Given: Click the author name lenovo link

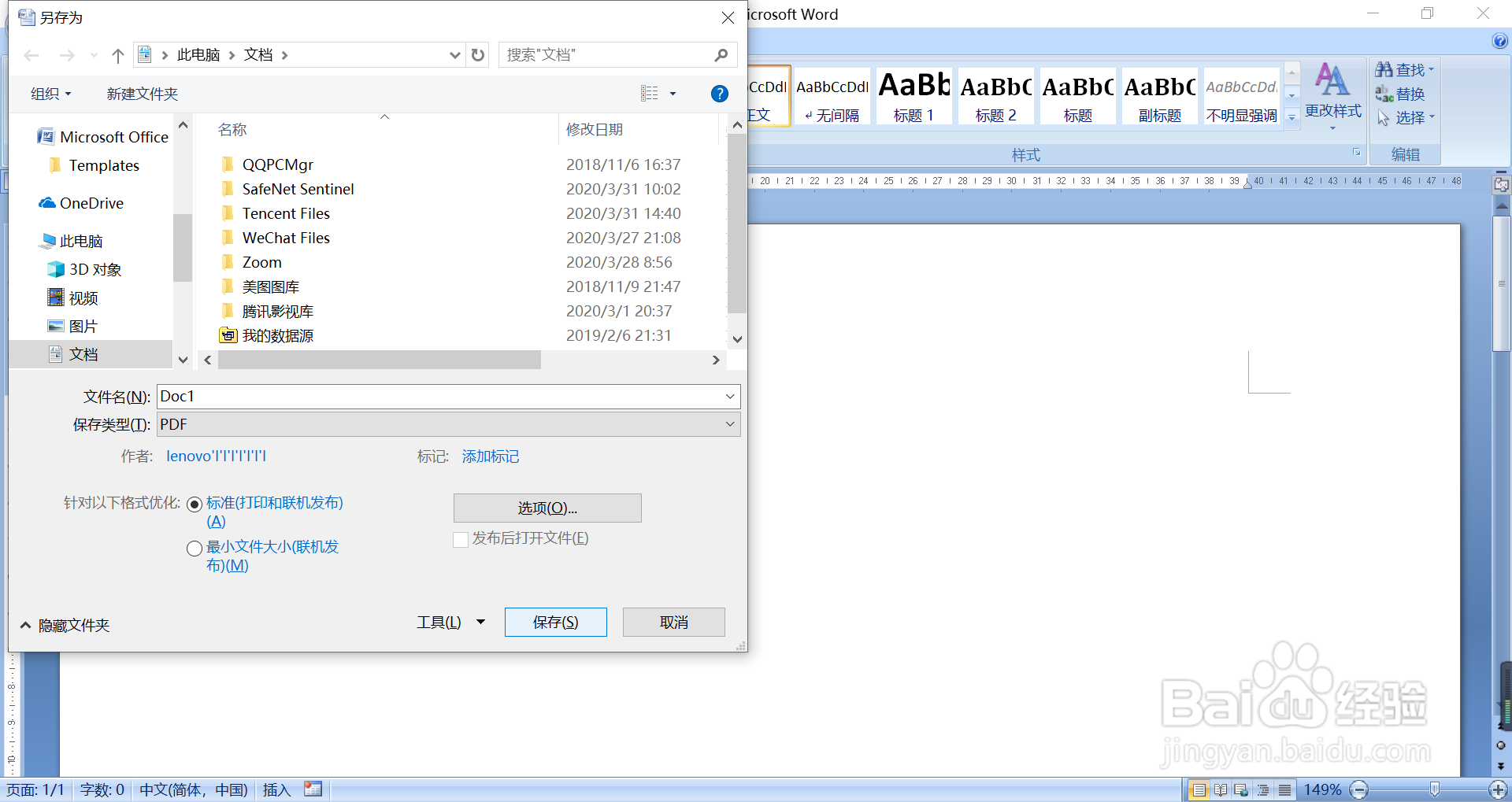Looking at the screenshot, I should [216, 456].
